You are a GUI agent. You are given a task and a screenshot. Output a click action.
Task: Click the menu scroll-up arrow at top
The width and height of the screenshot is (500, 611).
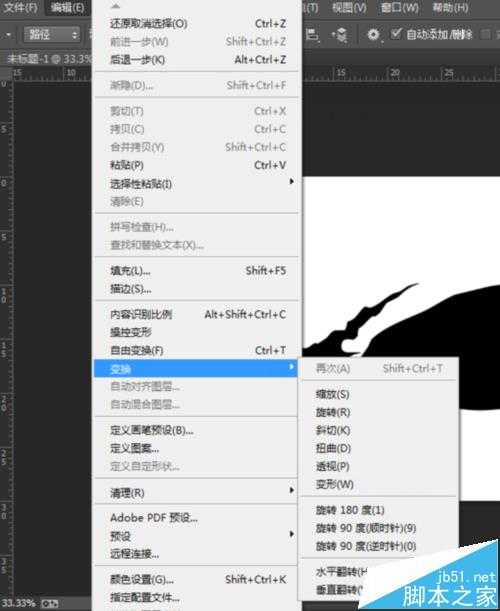[116, 6]
